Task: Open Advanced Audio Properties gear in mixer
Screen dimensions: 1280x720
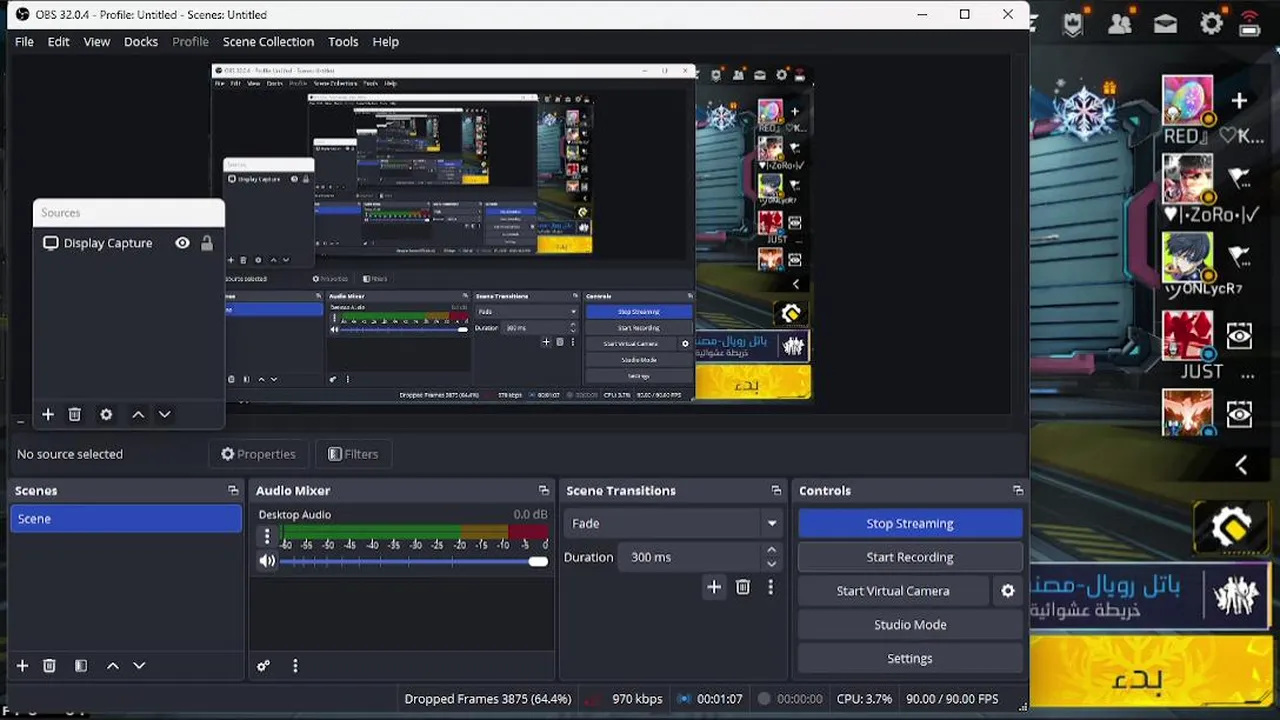Action: coord(263,666)
